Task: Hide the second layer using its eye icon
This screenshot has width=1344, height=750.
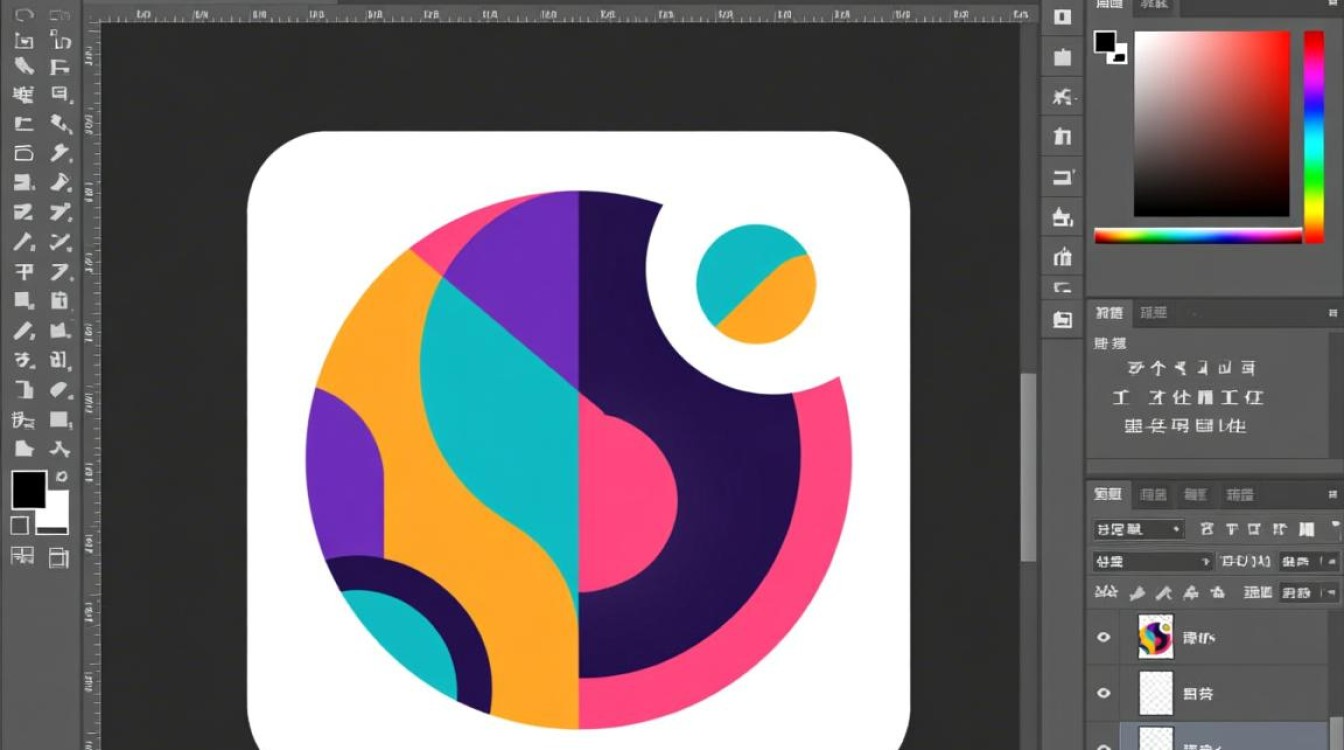Action: coord(1104,692)
